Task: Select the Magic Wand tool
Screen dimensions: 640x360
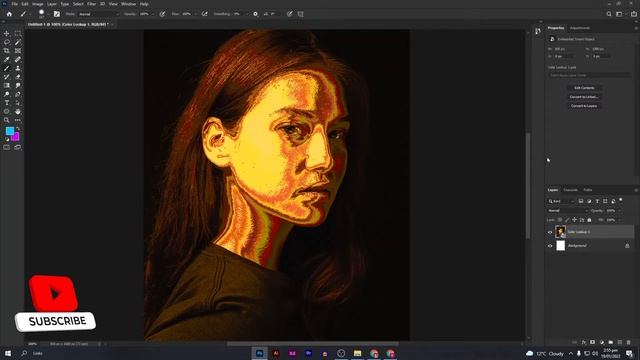Action: [x=18, y=42]
